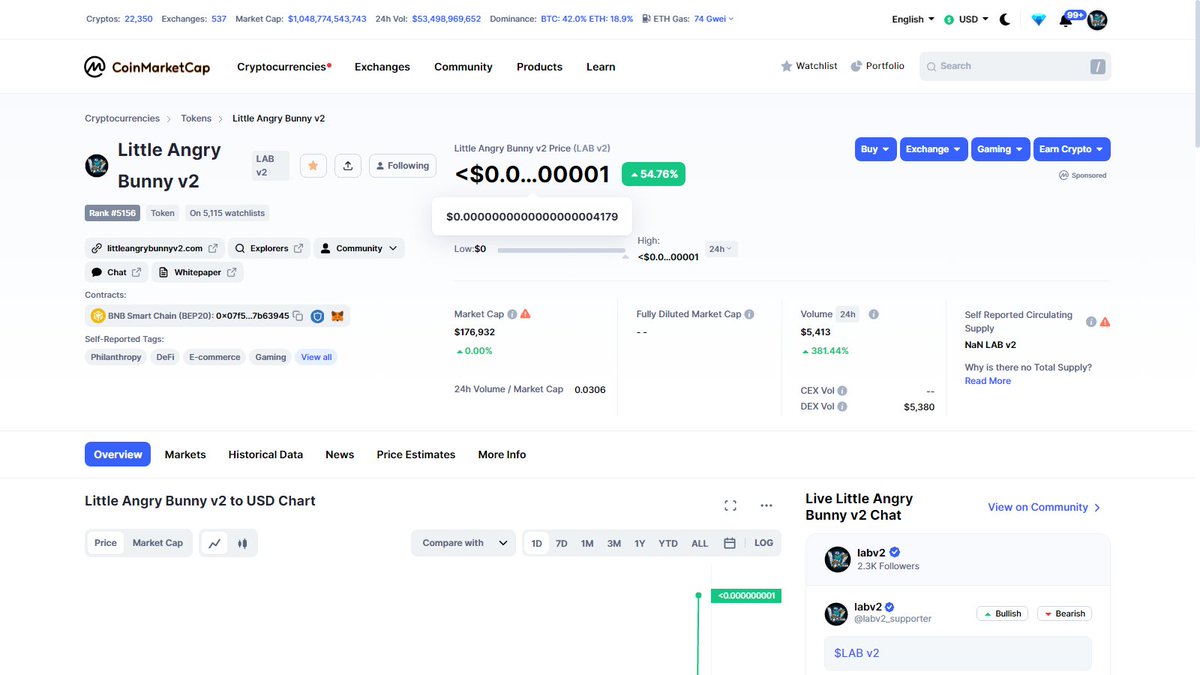The width and height of the screenshot is (1200, 675).
Task: Add token to watchlist star button
Action: [313, 166]
